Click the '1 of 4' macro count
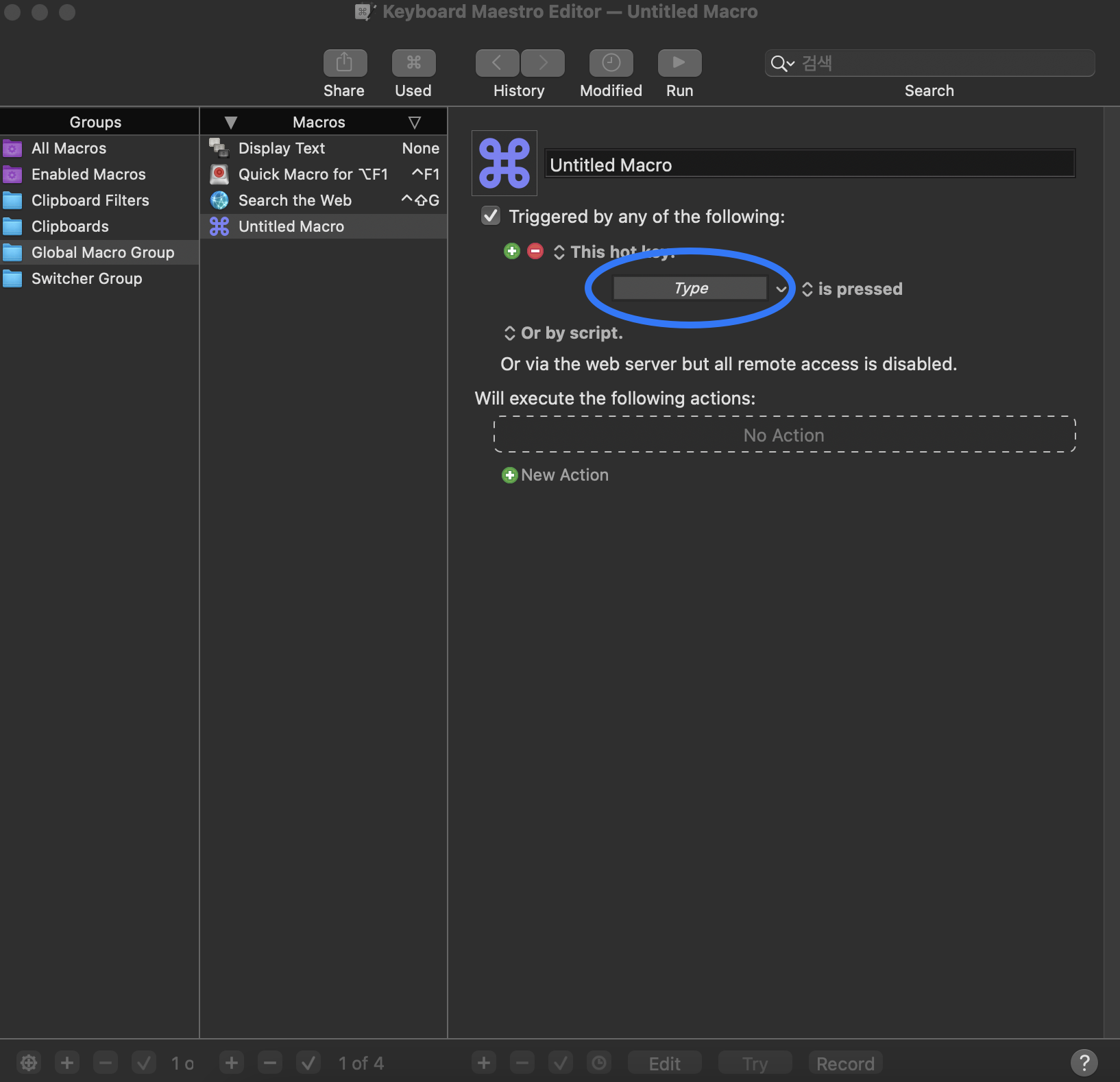Viewport: 1120px width, 1082px height. [361, 1063]
